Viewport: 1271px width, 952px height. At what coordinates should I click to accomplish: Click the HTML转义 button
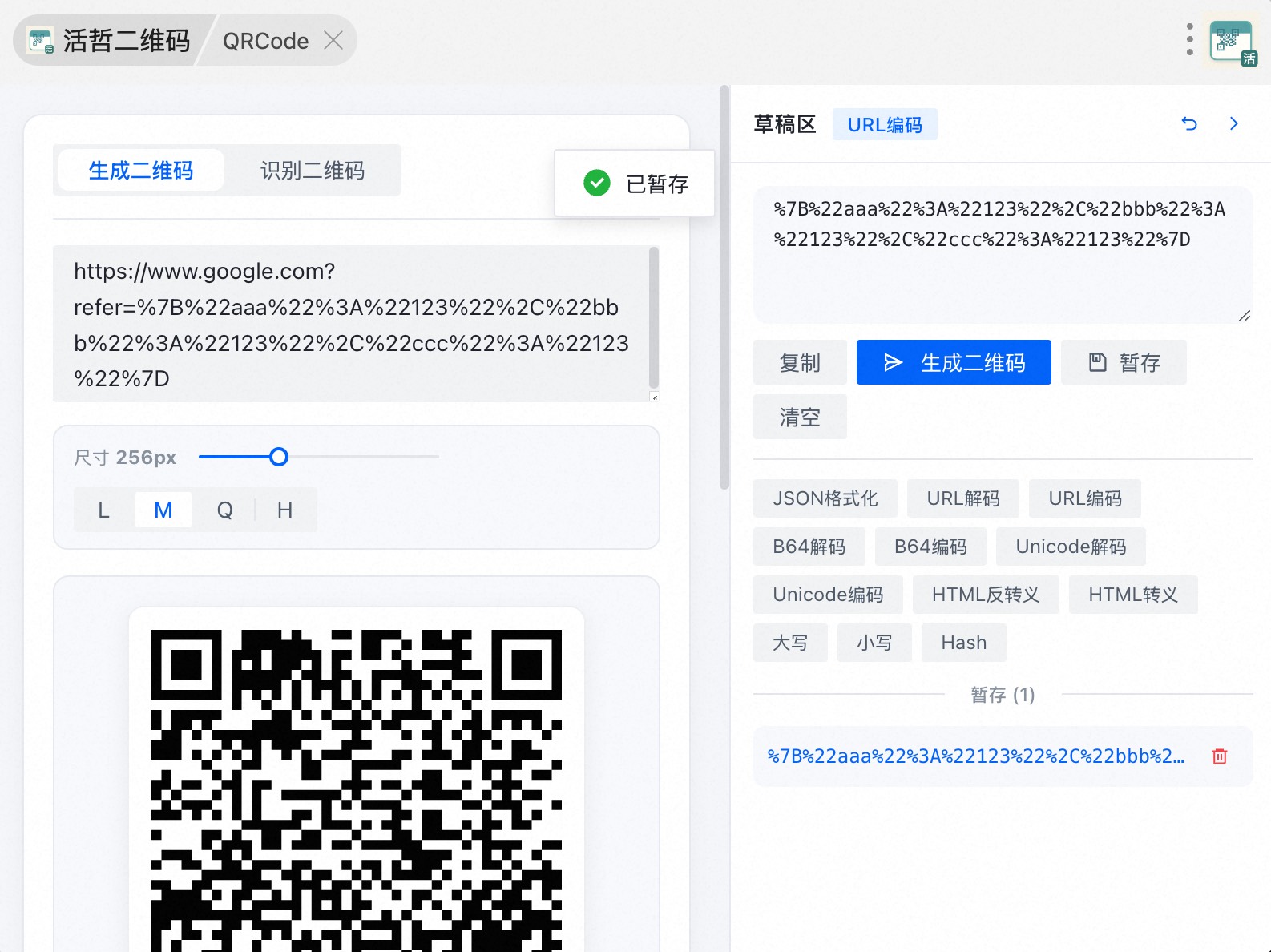coord(1133,595)
